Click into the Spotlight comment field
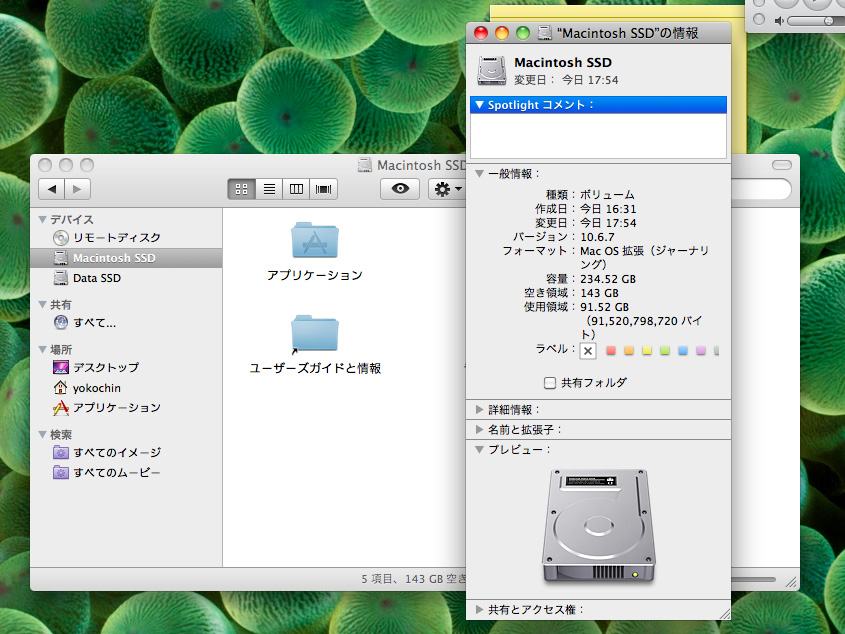Image resolution: width=845 pixels, height=634 pixels. pos(598,136)
